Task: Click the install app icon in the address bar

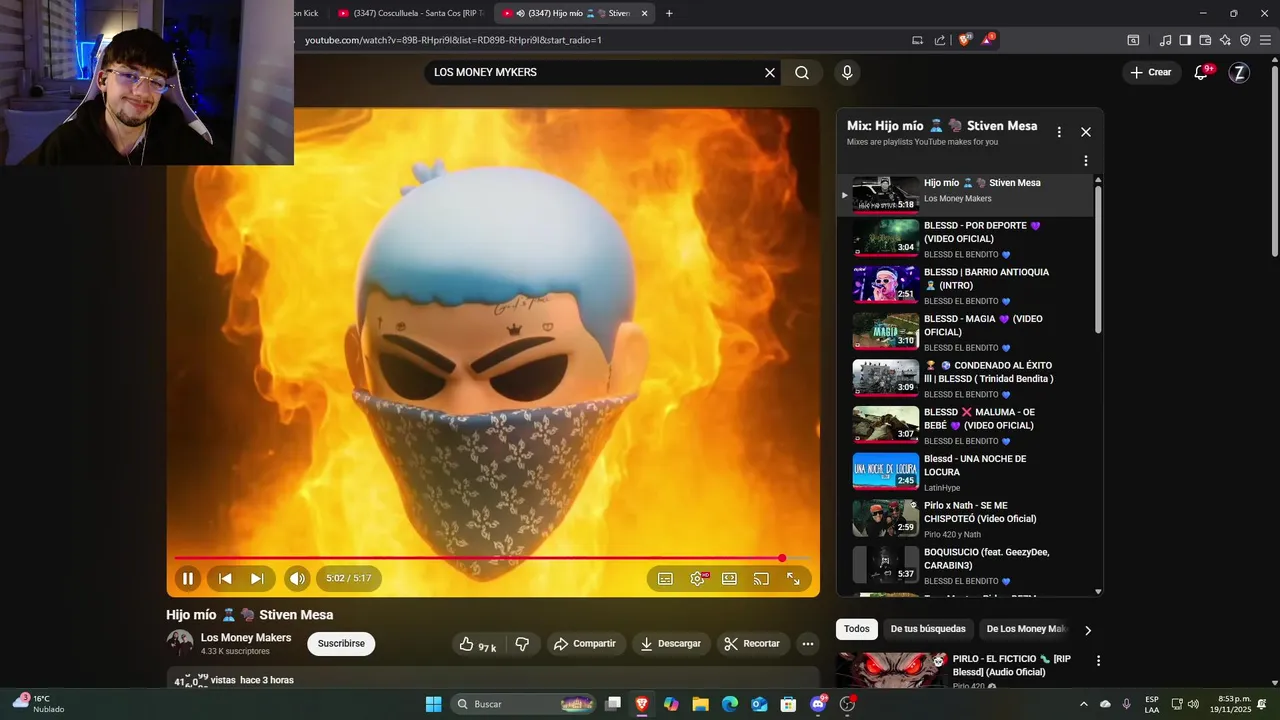Action: 917,40
